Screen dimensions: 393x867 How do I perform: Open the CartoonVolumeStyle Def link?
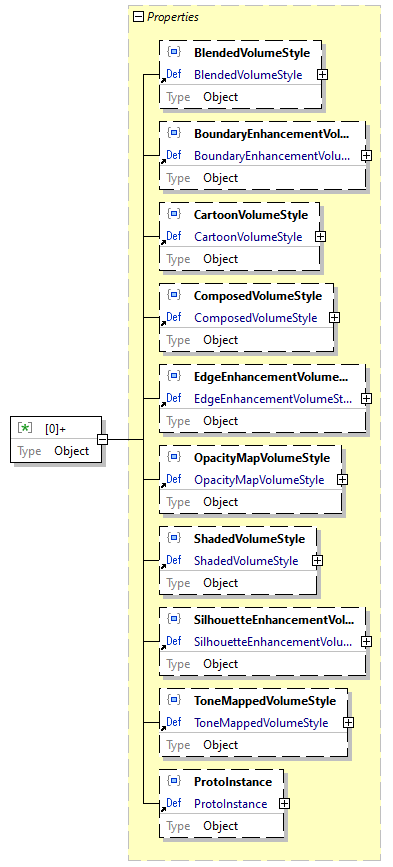[x=248, y=237]
